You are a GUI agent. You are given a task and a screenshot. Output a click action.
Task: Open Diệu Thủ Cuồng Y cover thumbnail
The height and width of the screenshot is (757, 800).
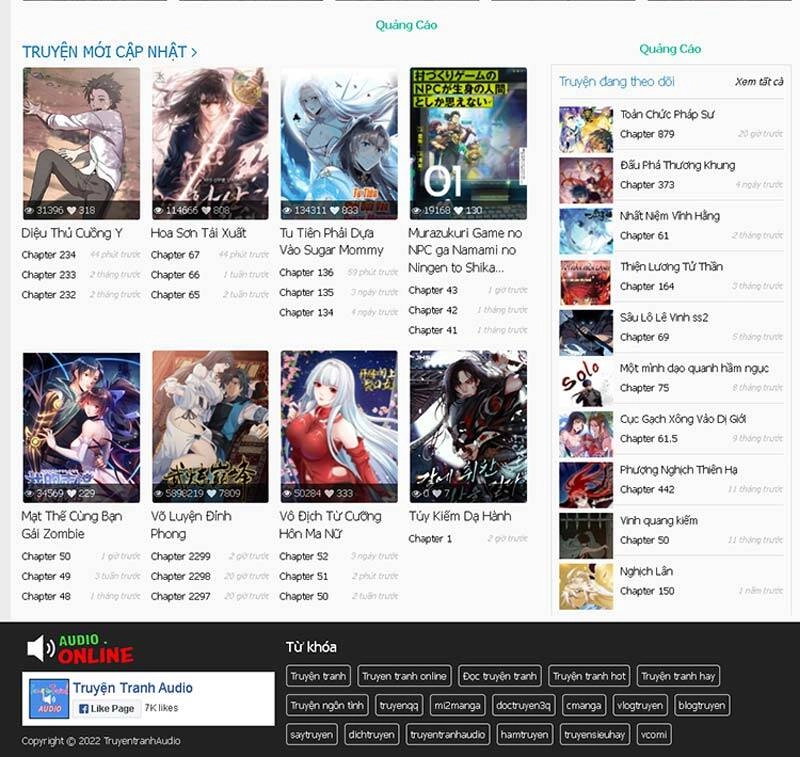(81, 143)
